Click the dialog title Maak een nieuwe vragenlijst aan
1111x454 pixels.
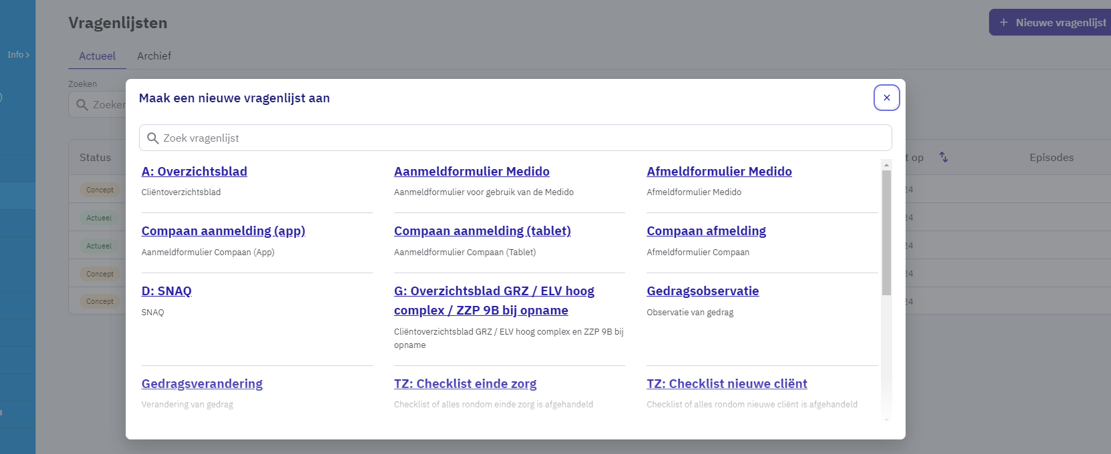[234, 98]
